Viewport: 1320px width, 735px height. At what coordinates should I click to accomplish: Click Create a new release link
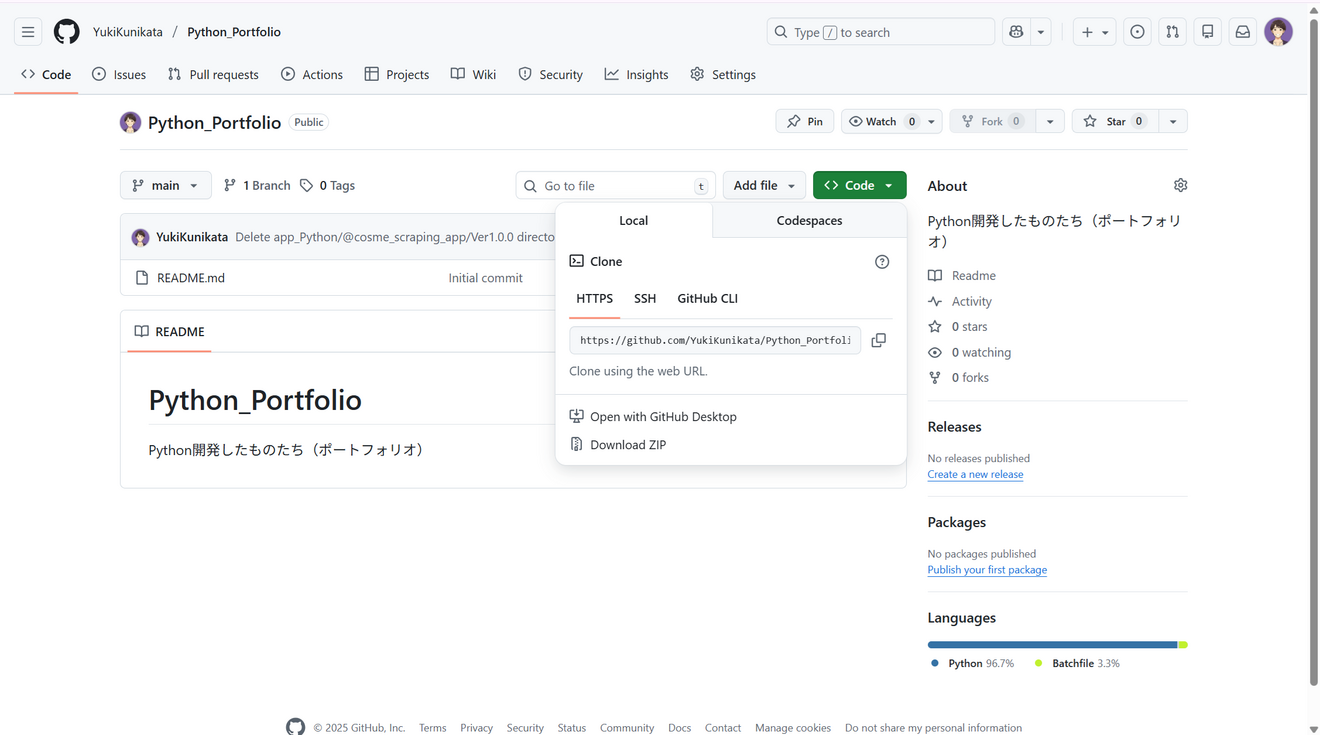click(x=975, y=474)
